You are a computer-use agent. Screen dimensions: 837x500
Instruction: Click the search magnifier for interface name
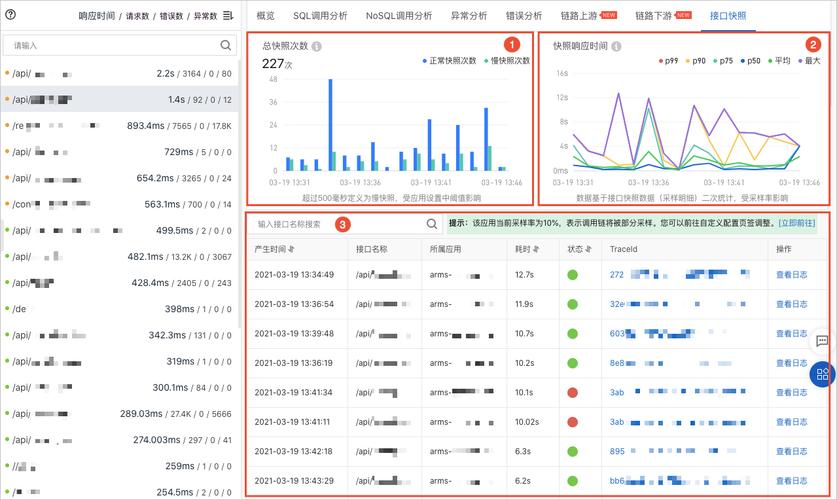point(432,224)
